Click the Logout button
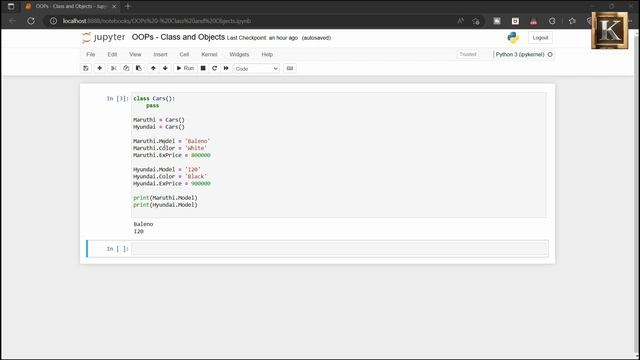This screenshot has height=360, width=640. [x=540, y=38]
